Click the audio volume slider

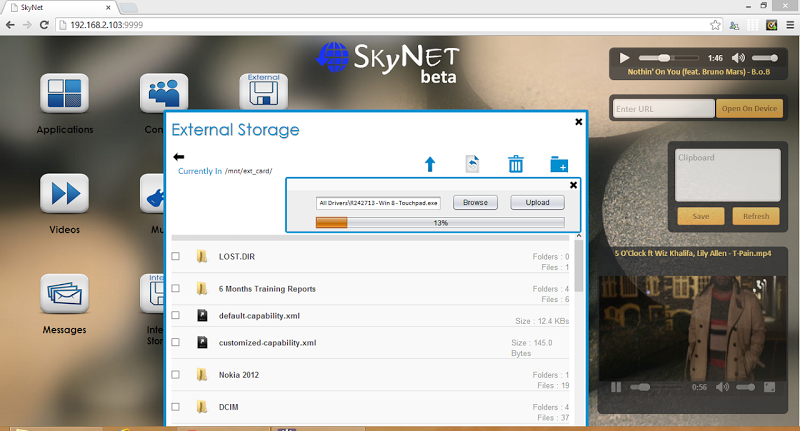pyautogui.click(x=764, y=58)
